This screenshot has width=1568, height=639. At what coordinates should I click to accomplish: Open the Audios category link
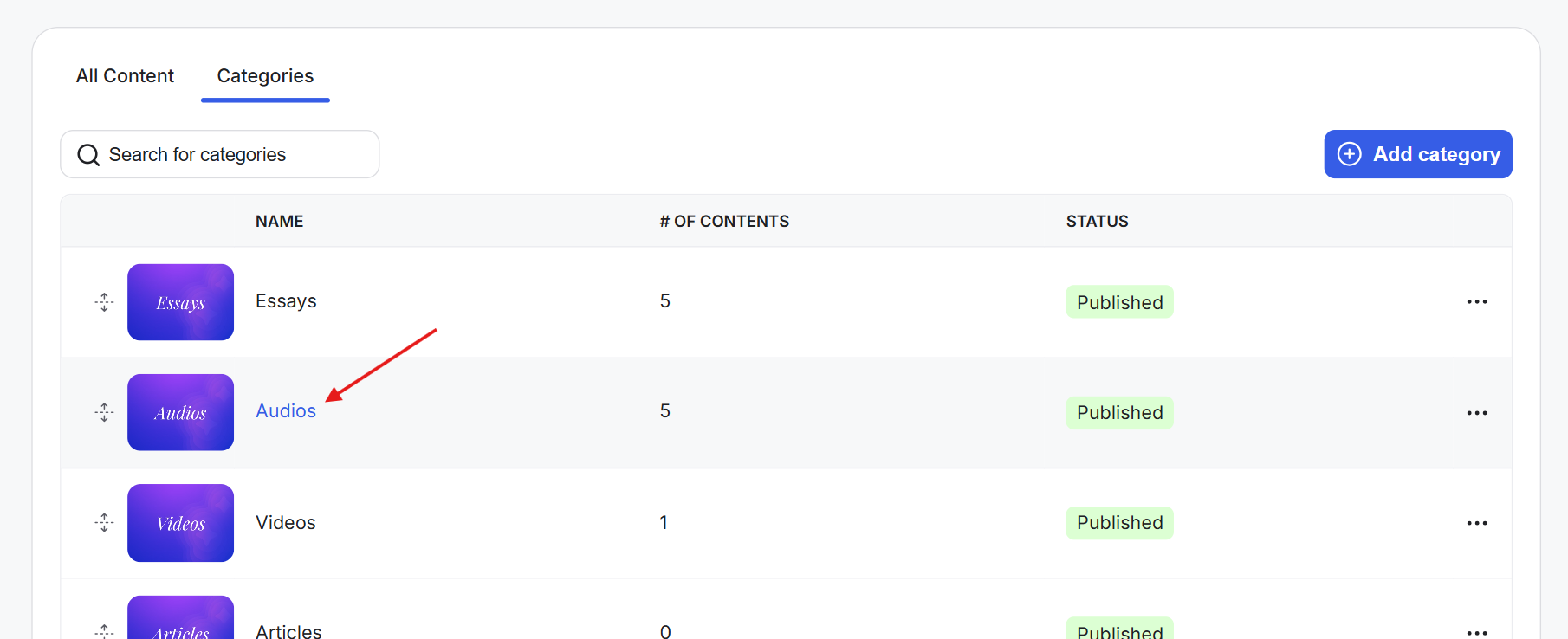click(286, 411)
